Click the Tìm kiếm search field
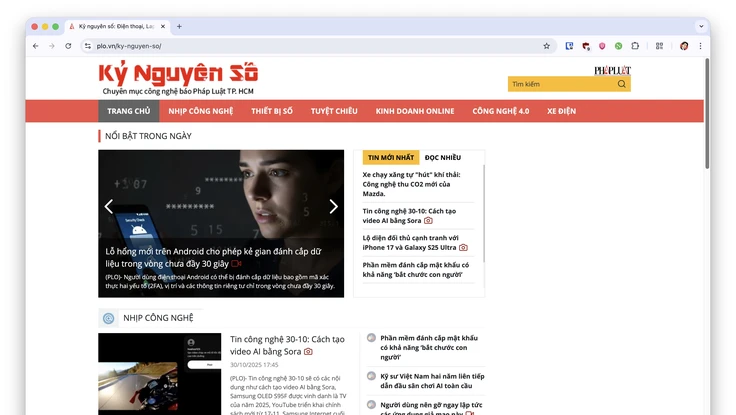736x415 pixels. pyautogui.click(x=560, y=84)
